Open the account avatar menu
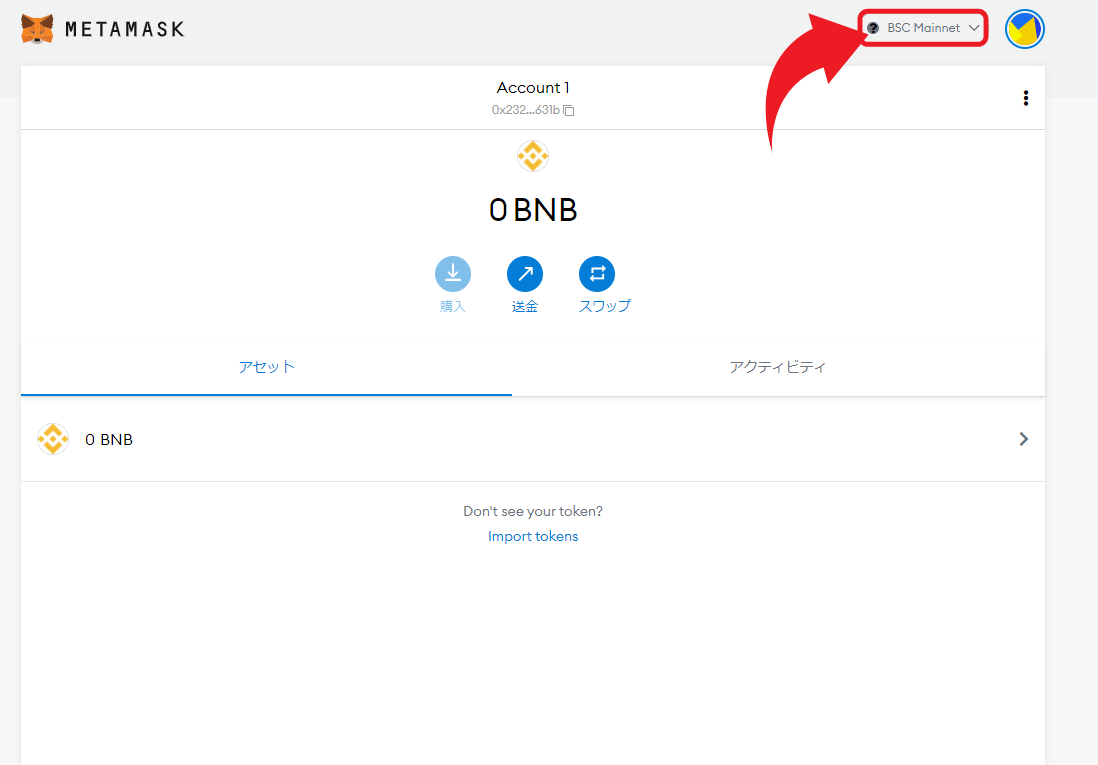The width and height of the screenshot is (1098, 765). click(1024, 29)
